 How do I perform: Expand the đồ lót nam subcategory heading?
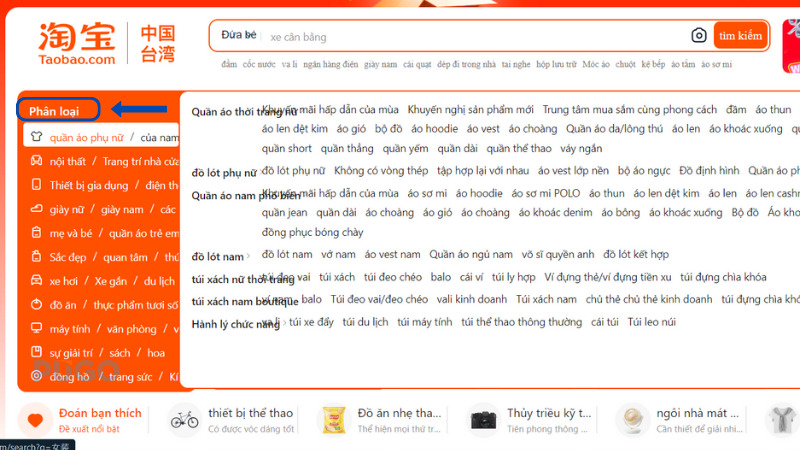(218, 257)
